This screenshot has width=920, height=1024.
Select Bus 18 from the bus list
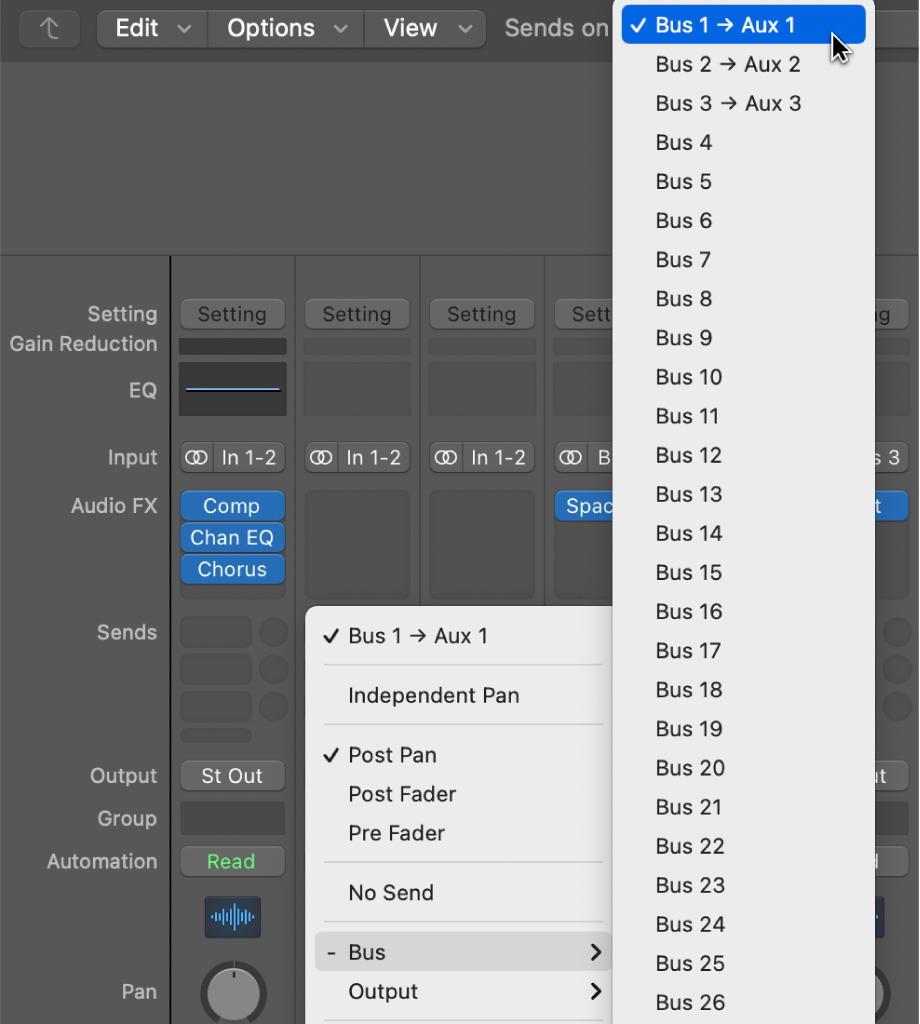tap(744, 690)
